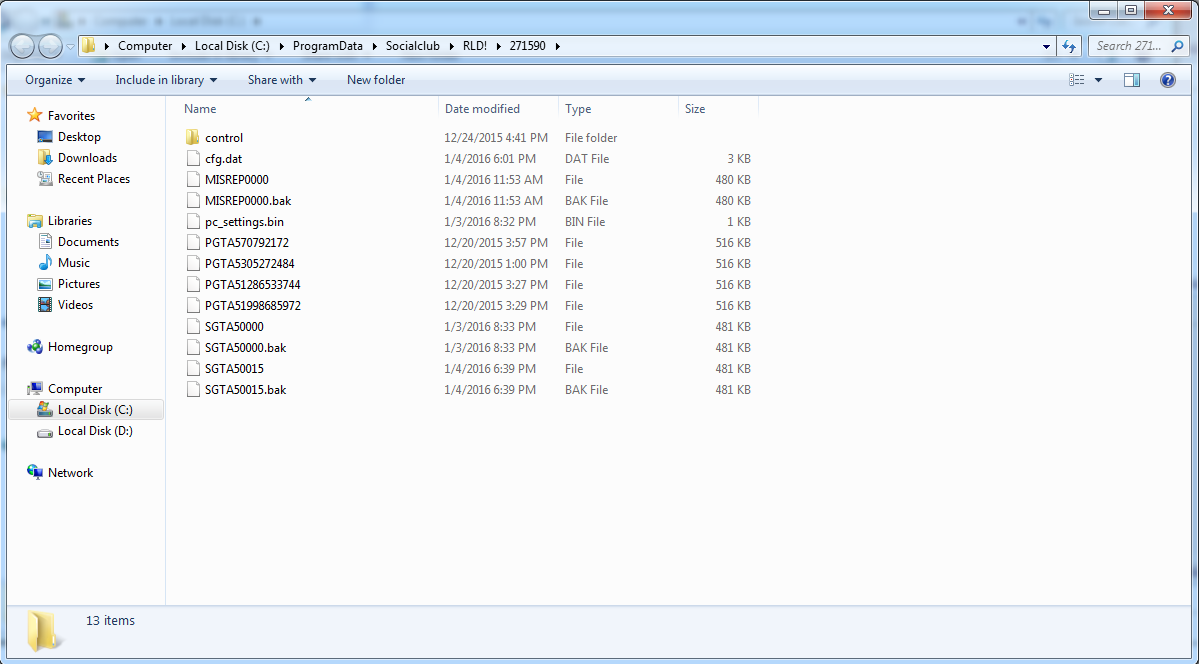Select the SGTA50000 file icon
Viewport: 1199px width, 664px height.
(193, 327)
